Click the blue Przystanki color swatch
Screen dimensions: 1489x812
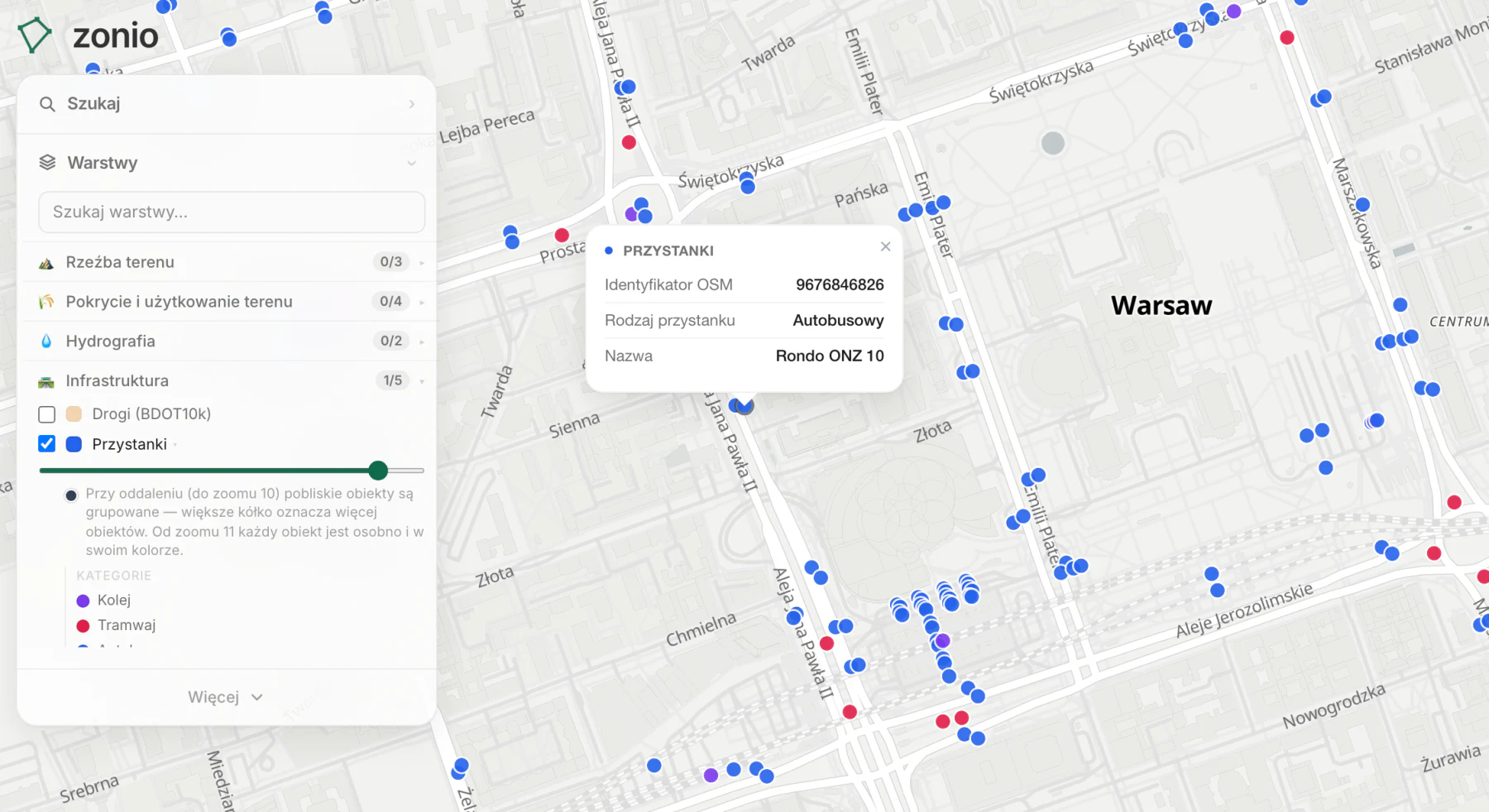tap(74, 444)
